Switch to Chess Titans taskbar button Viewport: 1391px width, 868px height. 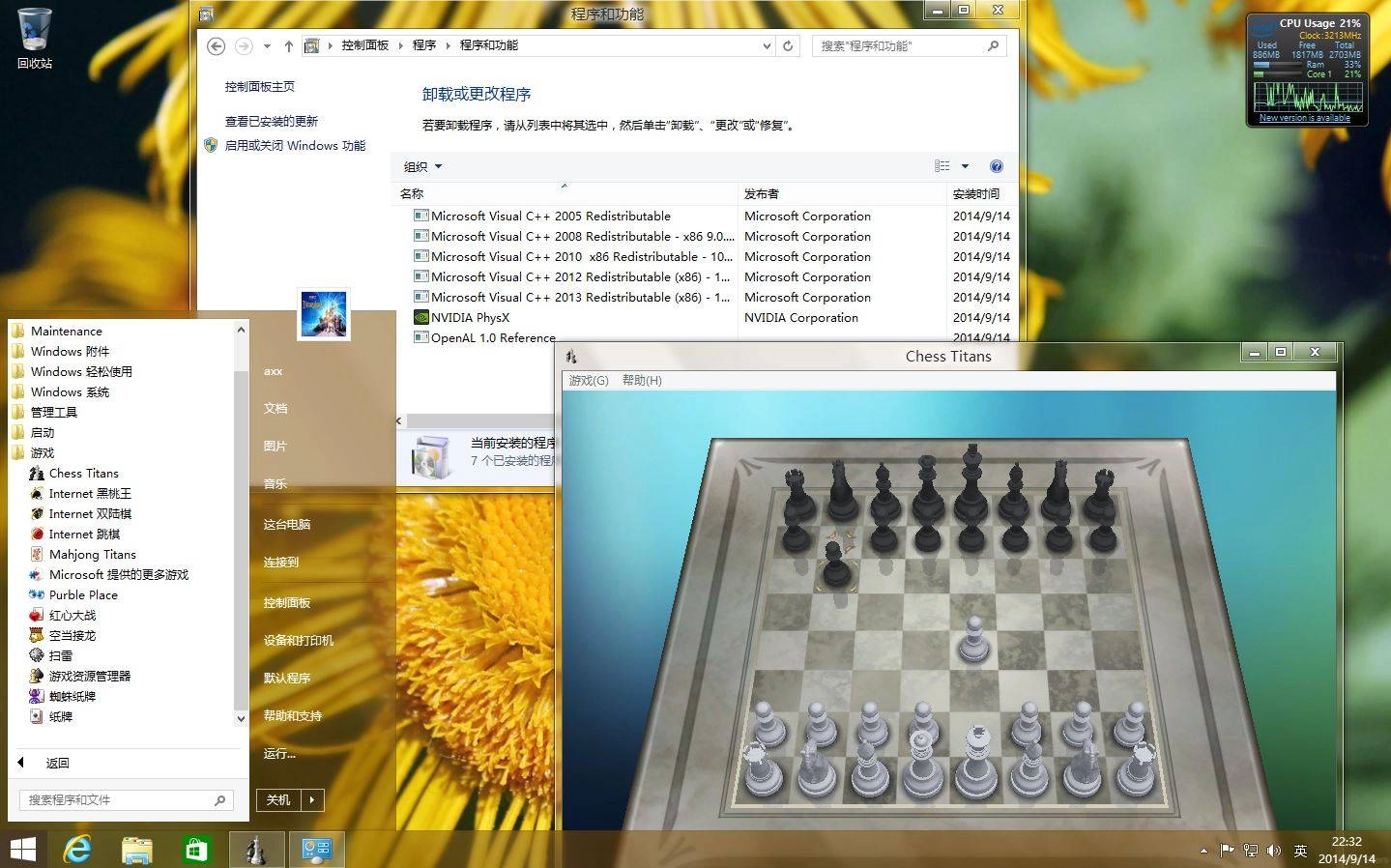257,850
